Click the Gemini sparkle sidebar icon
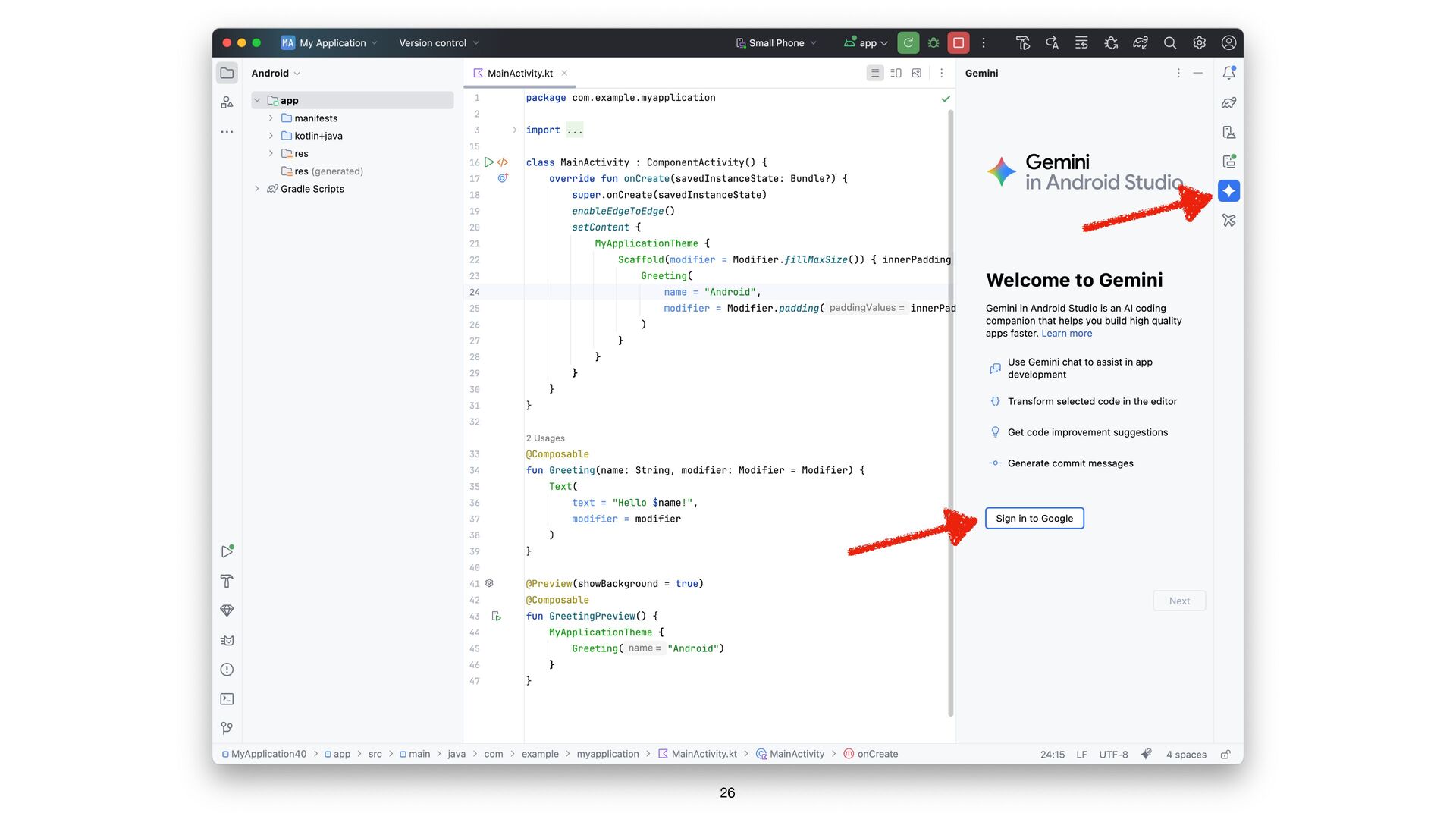The image size is (1456, 819). (x=1228, y=191)
